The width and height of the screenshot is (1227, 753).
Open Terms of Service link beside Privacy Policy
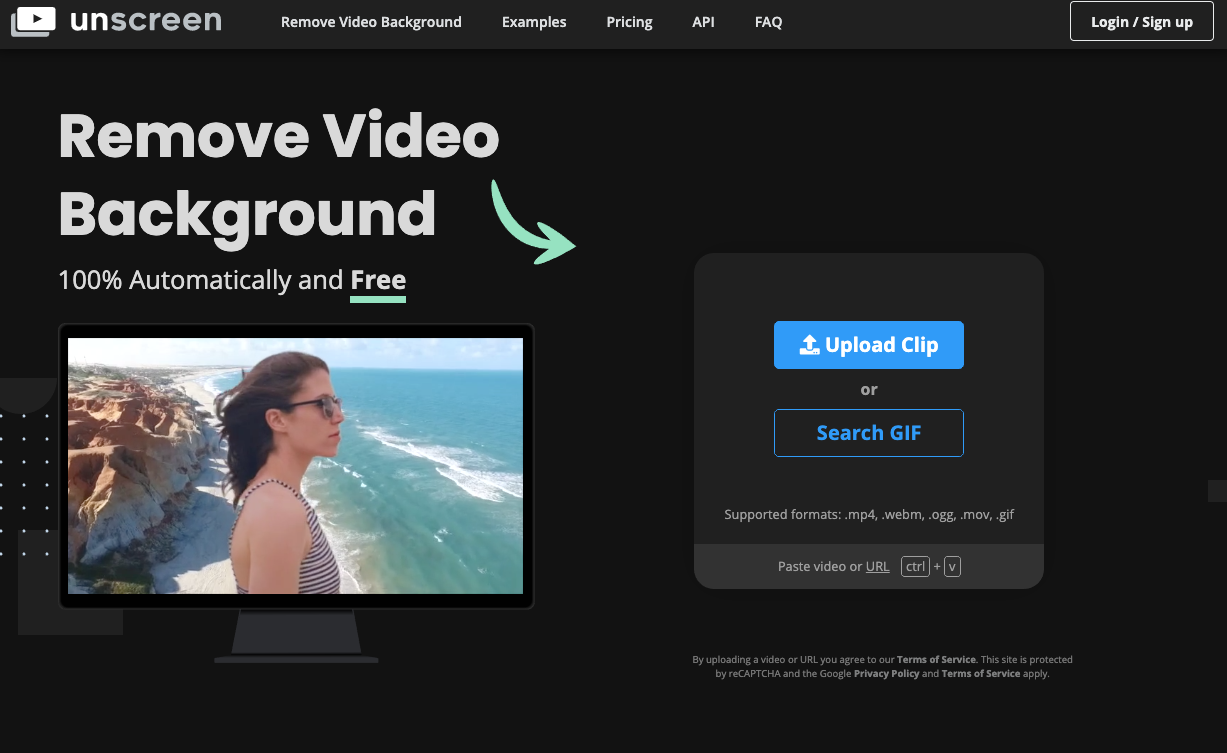[x=981, y=674]
